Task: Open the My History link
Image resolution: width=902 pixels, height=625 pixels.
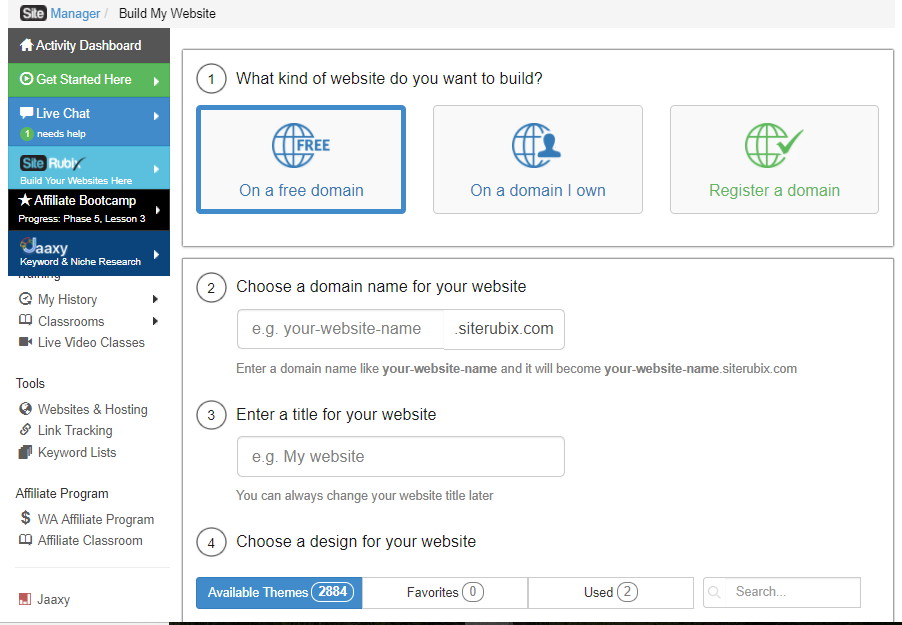Action: [67, 299]
